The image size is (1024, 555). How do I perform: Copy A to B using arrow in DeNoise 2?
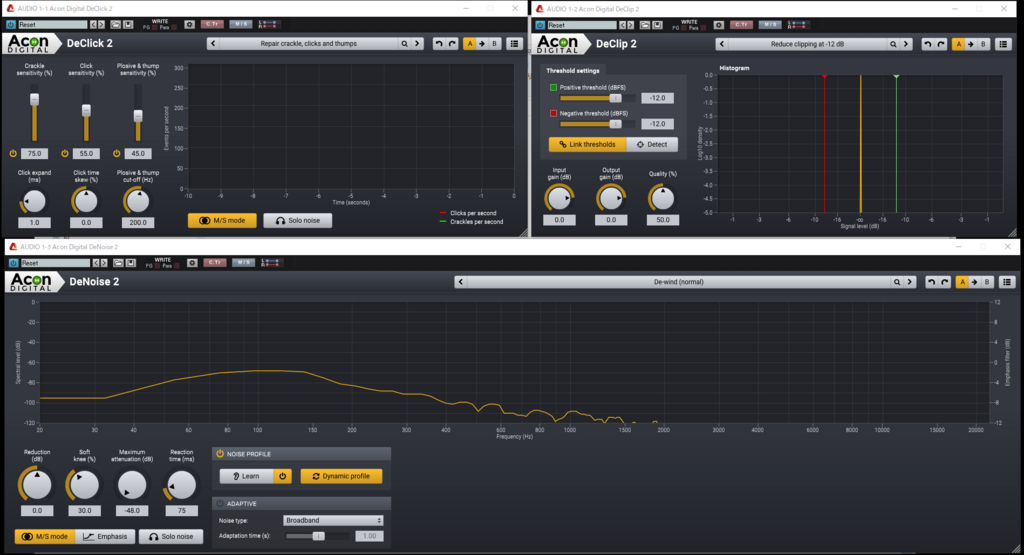(974, 282)
